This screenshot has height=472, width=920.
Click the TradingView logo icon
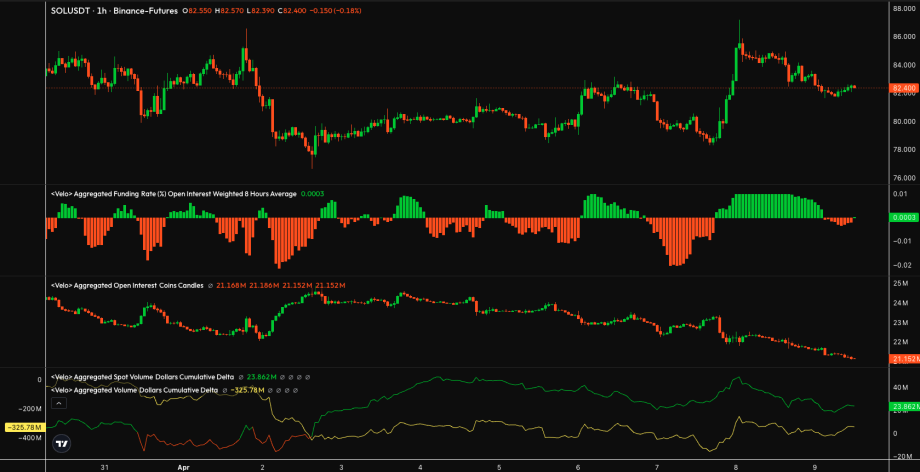point(62,443)
